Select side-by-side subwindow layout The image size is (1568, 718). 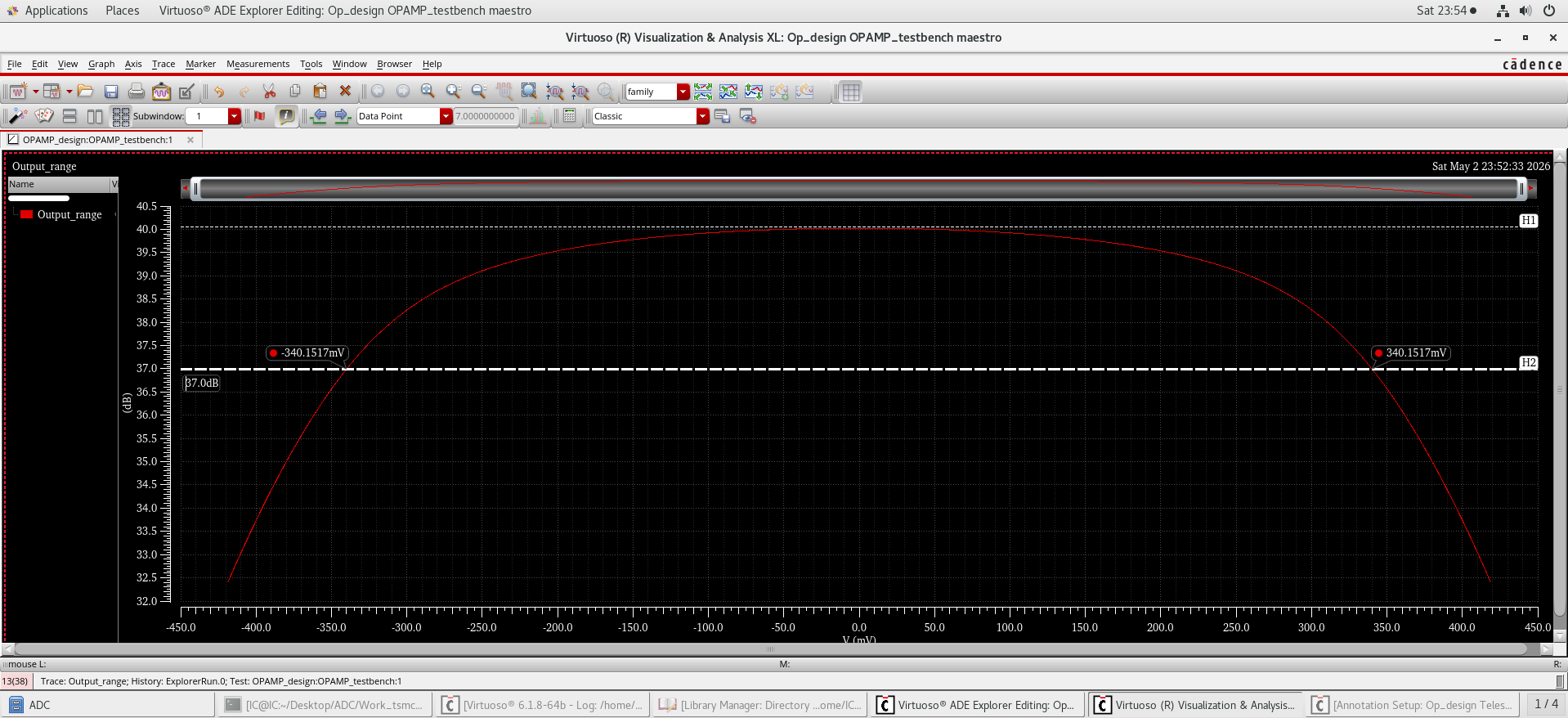coord(95,116)
